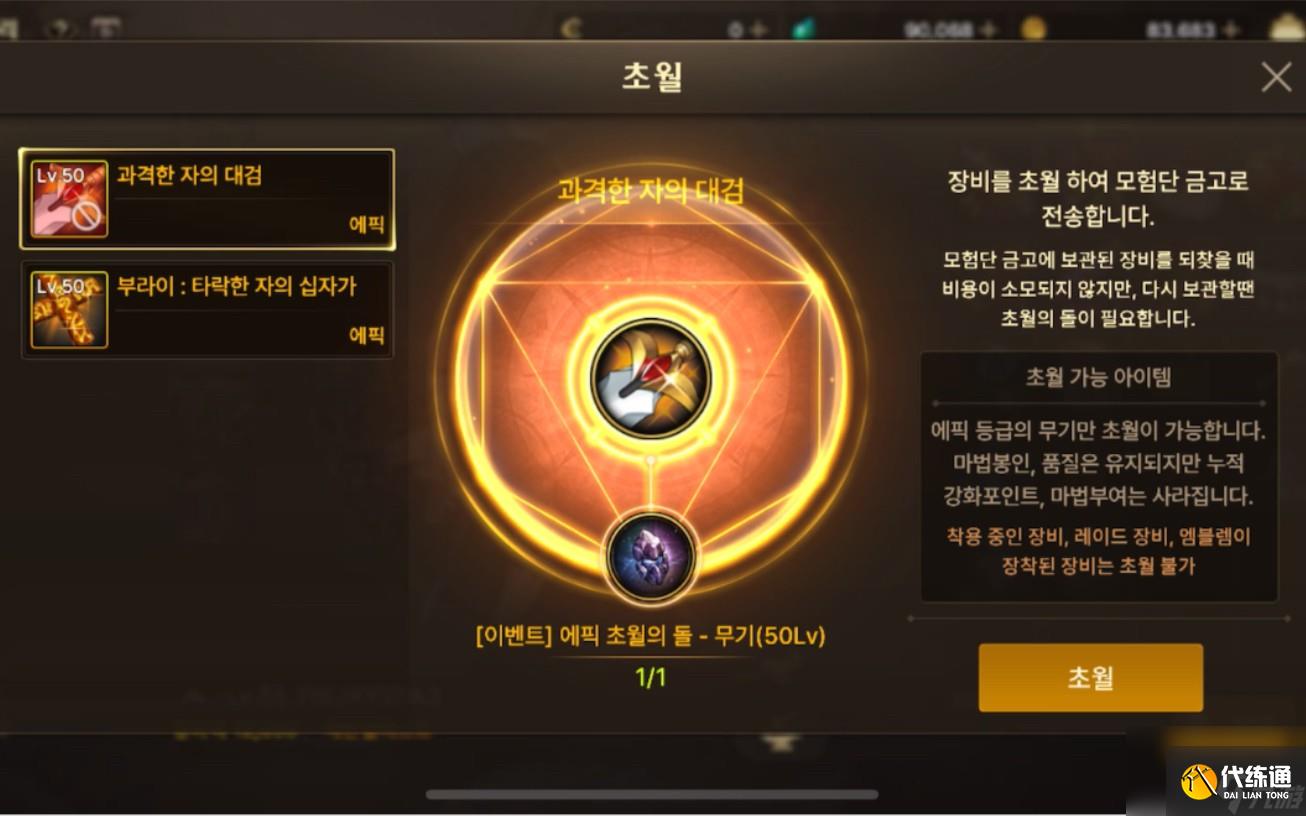1306x816 pixels.
Task: Tap the [이벤트] 에픽 초월의 돌 material label
Action: [651, 636]
